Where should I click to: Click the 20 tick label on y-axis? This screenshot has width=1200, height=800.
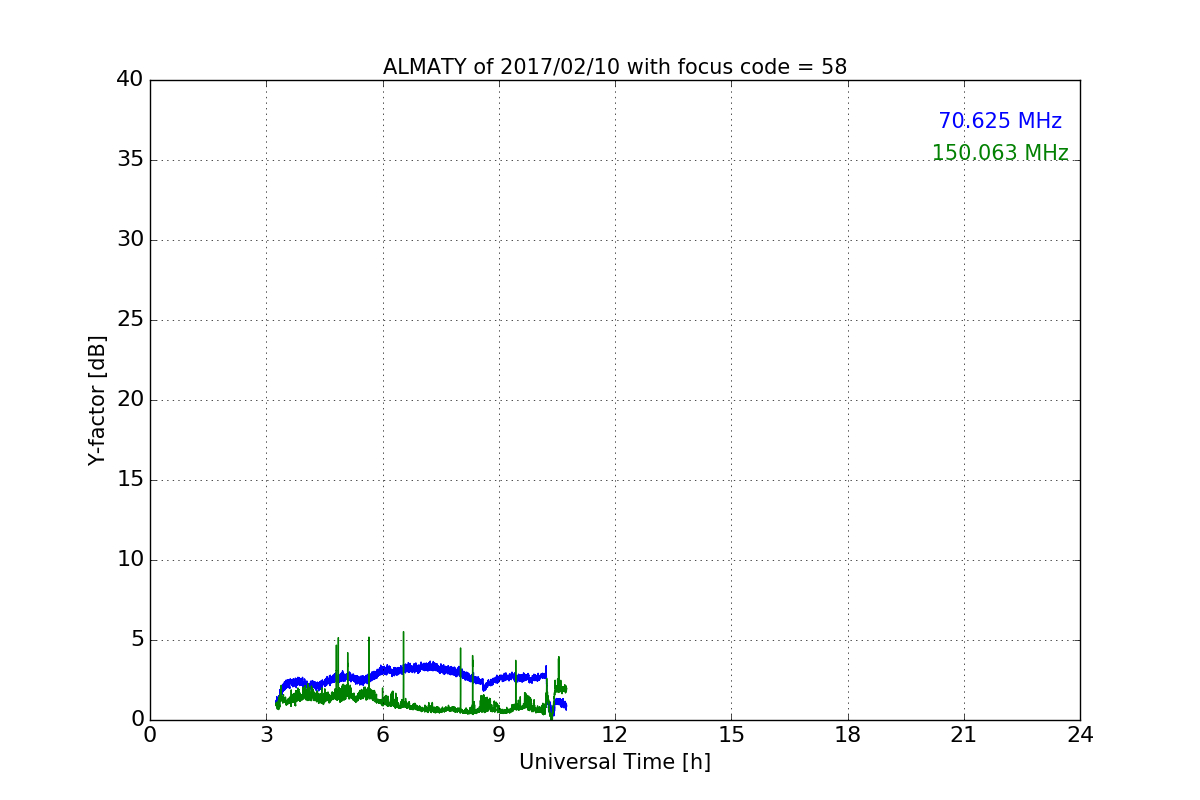(130, 400)
